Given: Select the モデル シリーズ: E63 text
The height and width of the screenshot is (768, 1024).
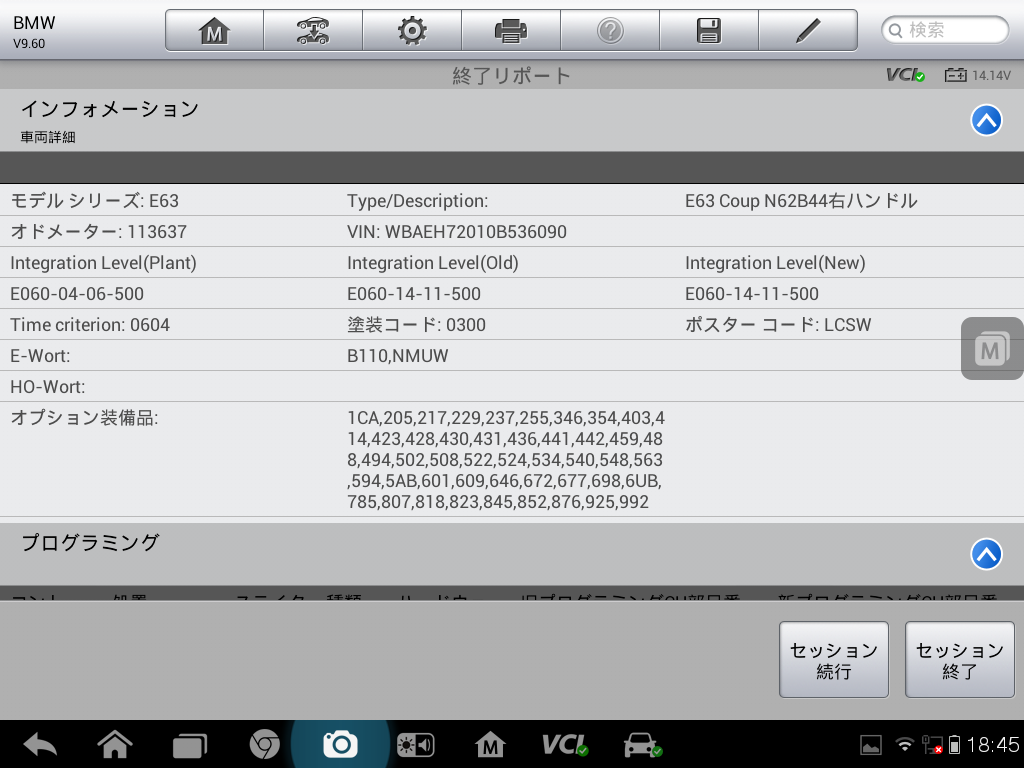Looking at the screenshot, I should pyautogui.click(x=95, y=200).
